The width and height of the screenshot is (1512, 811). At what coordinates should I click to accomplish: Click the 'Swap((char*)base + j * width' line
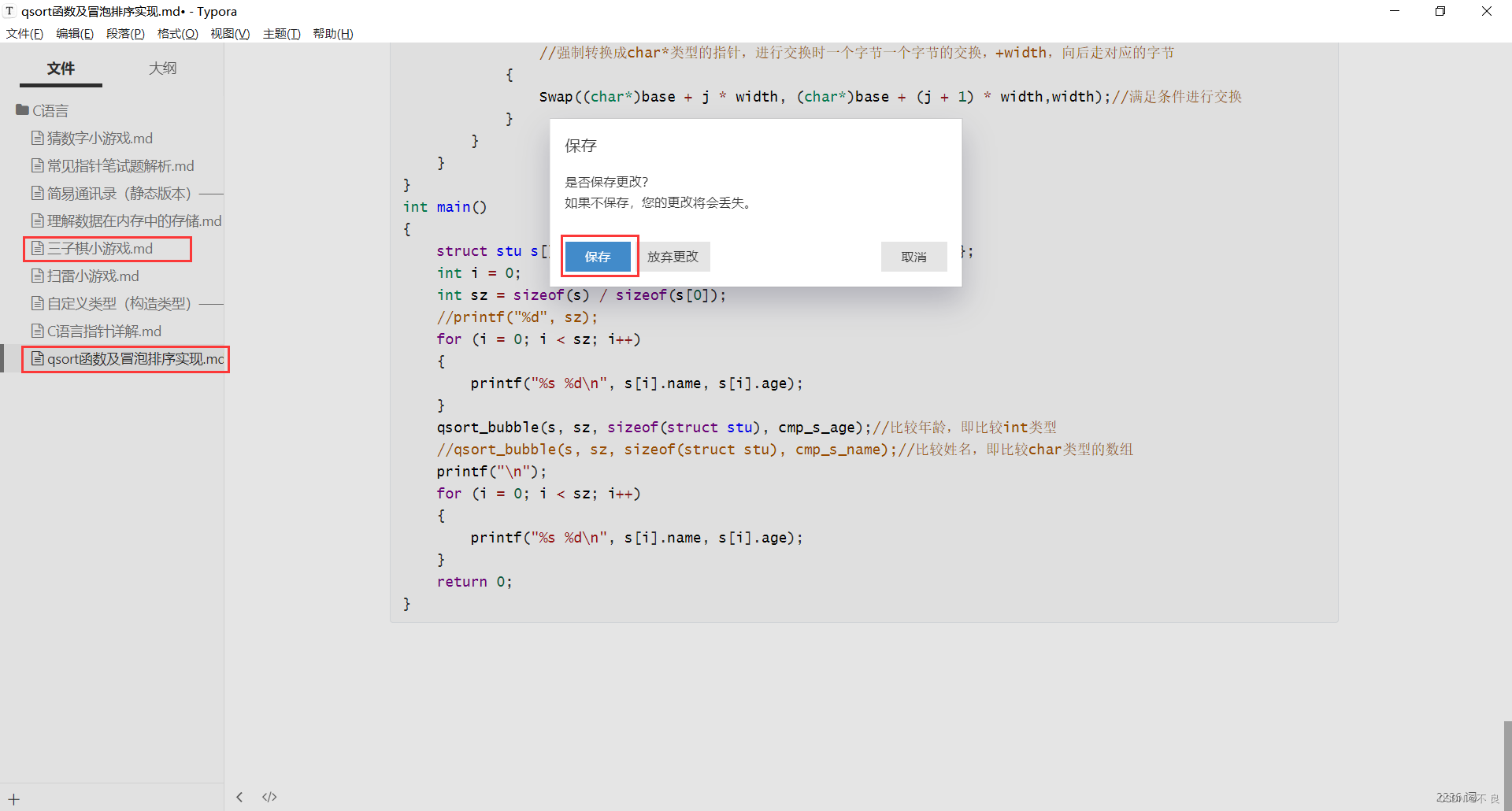pyautogui.click(x=891, y=97)
